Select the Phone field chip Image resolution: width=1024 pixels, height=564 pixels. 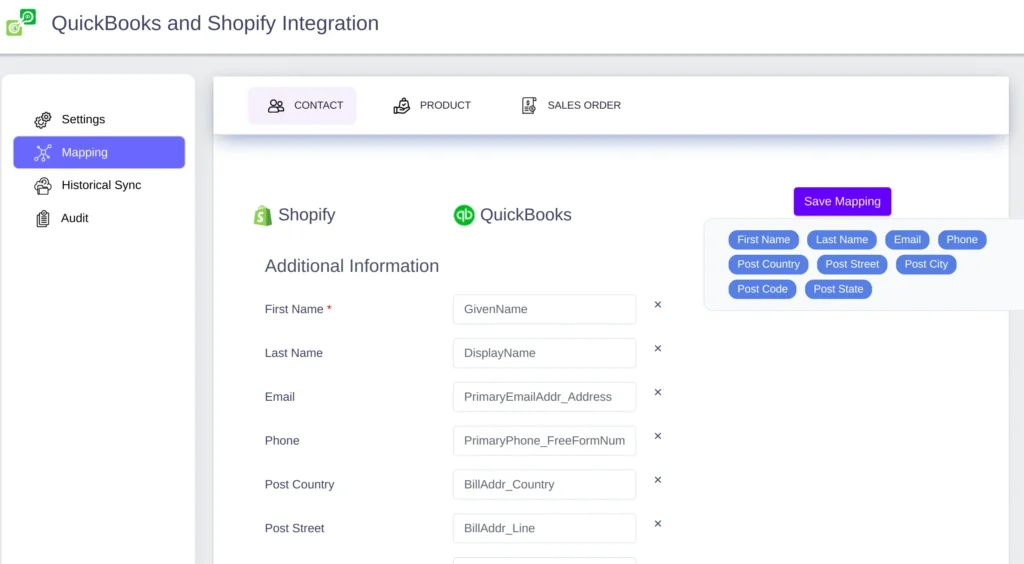tap(962, 240)
